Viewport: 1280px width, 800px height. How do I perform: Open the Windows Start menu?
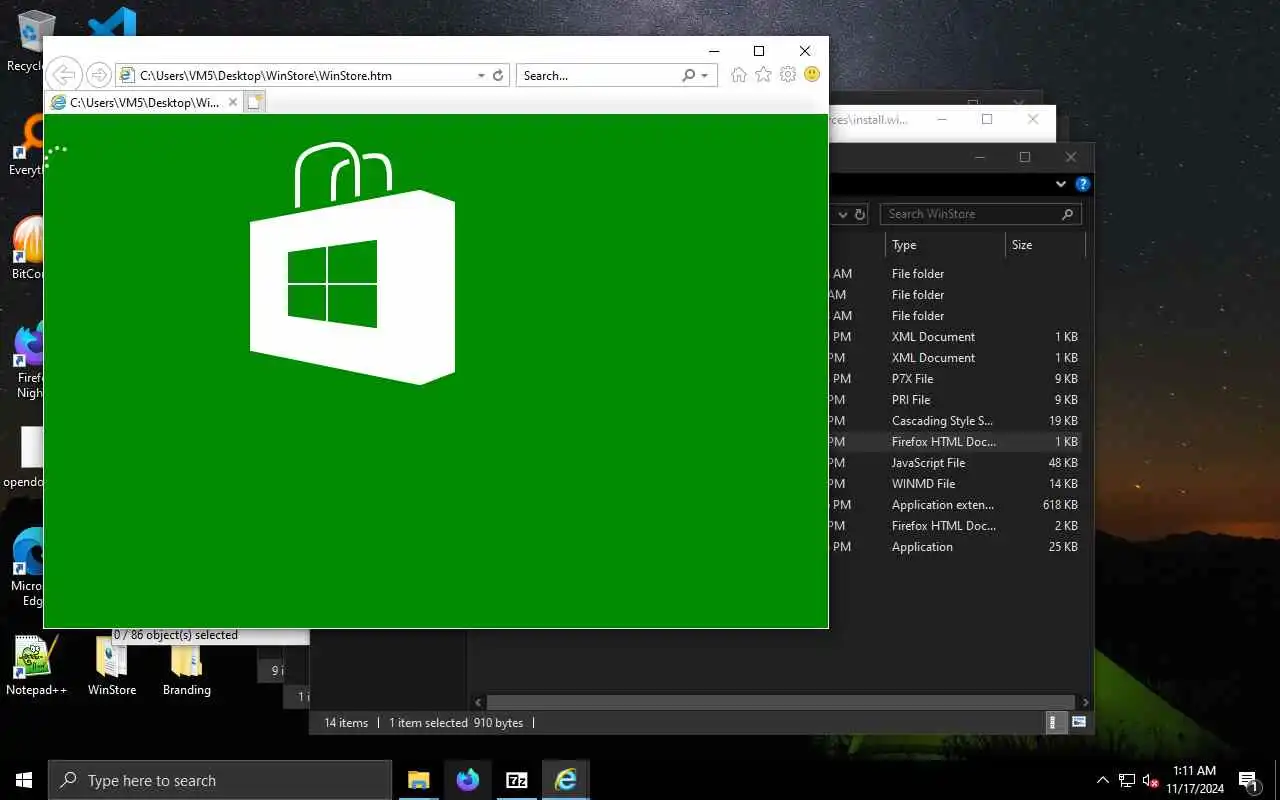[x=24, y=780]
